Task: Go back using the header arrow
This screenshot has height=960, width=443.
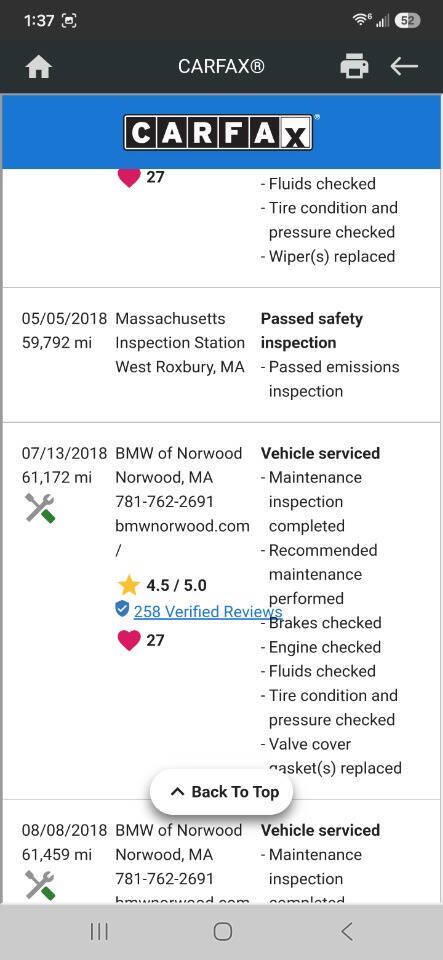Action: [404, 66]
